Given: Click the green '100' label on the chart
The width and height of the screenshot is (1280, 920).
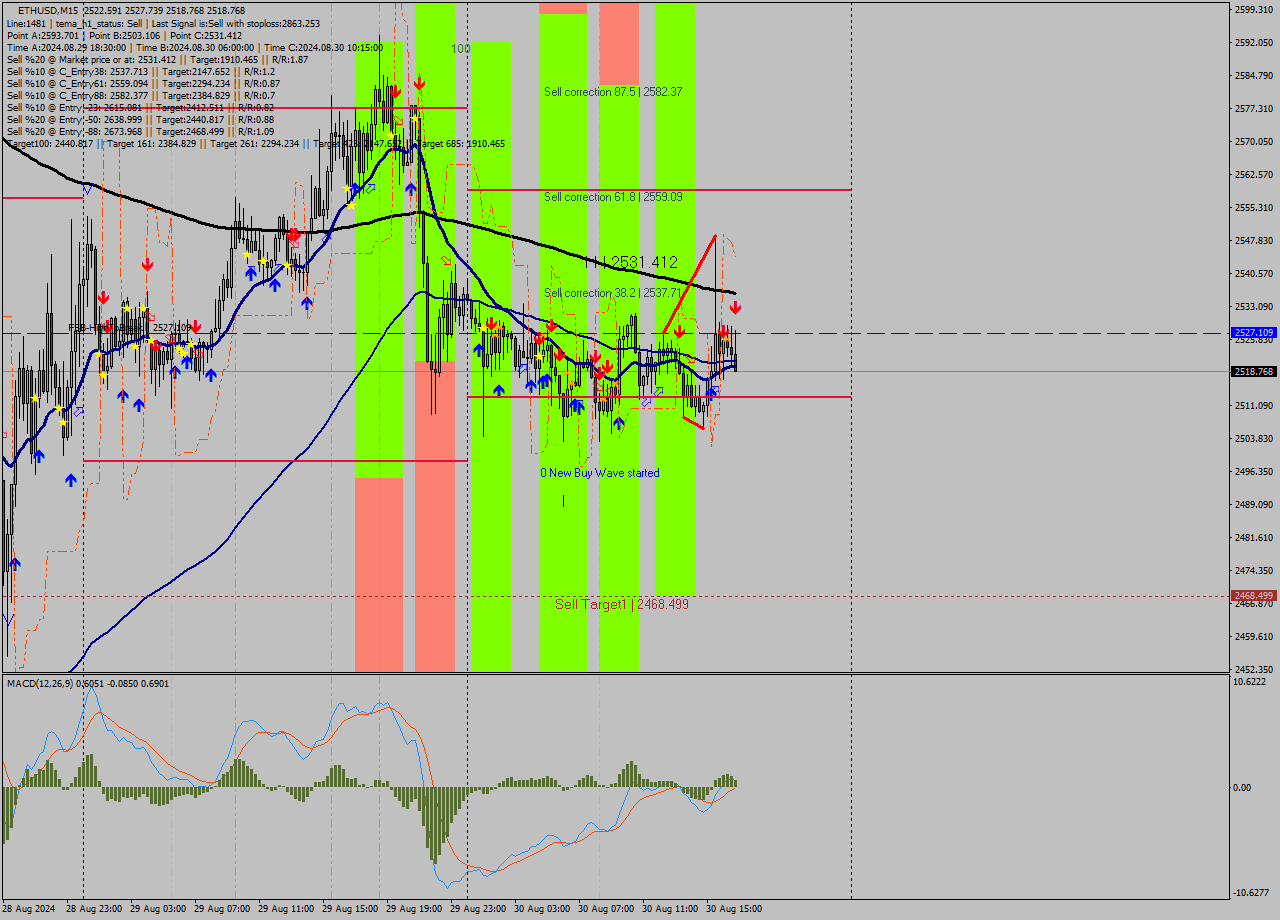Looking at the screenshot, I should pyautogui.click(x=460, y=48).
